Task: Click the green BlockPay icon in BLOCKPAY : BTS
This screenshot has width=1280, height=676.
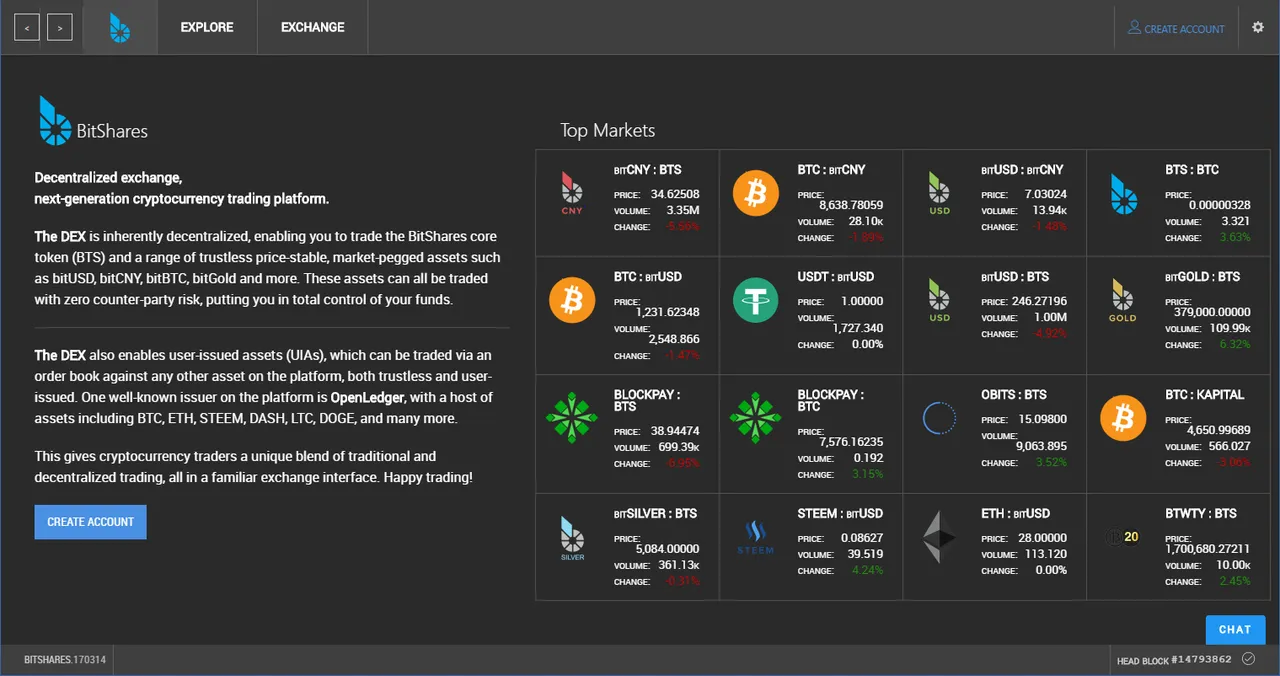Action: tap(572, 418)
